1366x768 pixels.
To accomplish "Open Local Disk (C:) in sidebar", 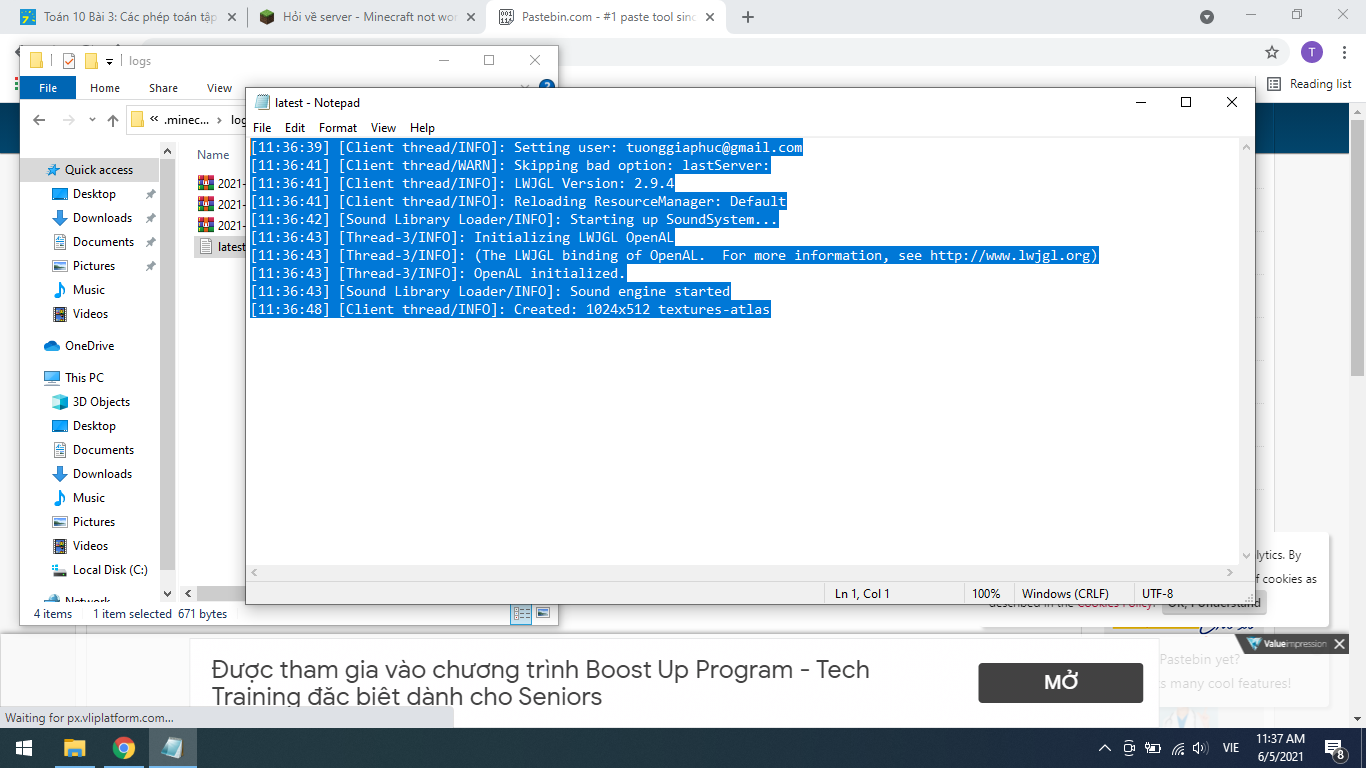I will pyautogui.click(x=110, y=570).
